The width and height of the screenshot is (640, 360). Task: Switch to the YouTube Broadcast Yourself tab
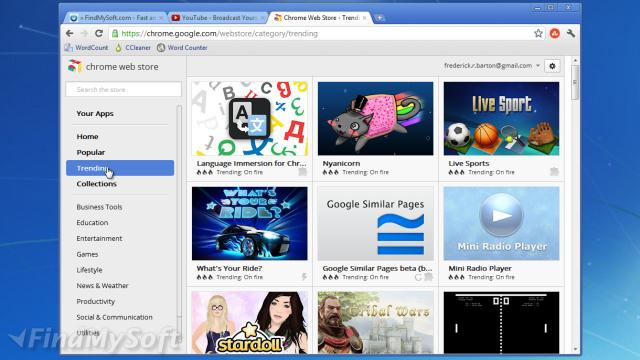click(x=218, y=18)
